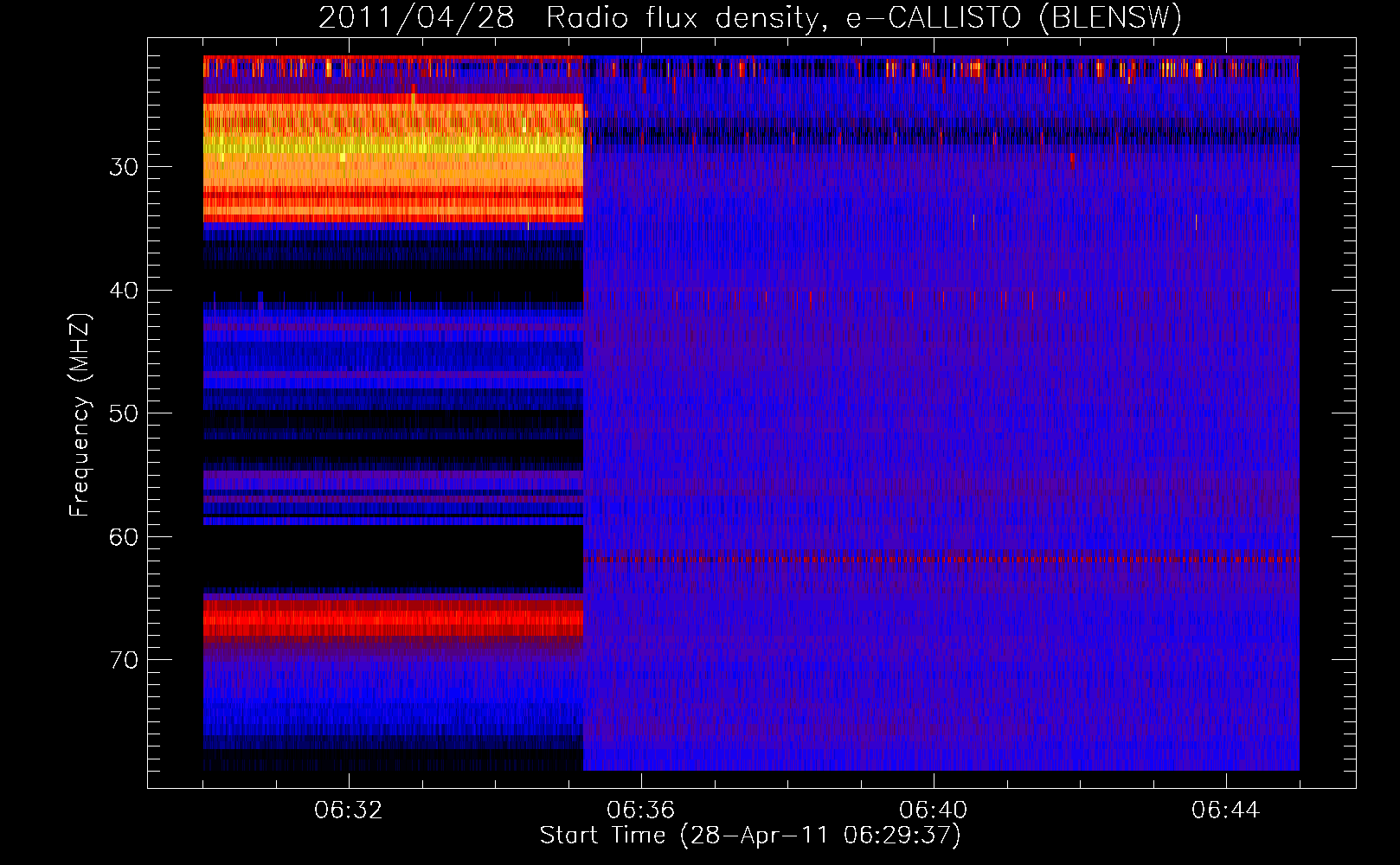Click the 06:32 time tick label

point(349,811)
